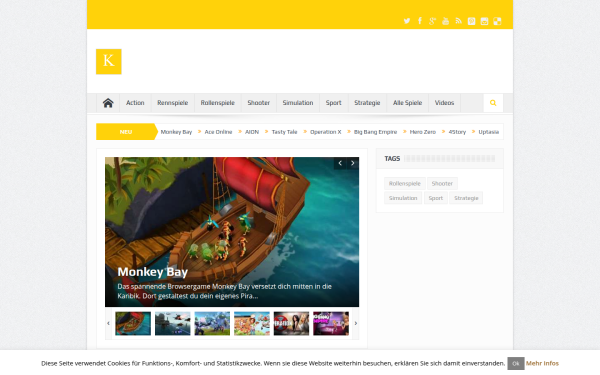
Task: Select the food game thumbnail
Action: (252, 323)
